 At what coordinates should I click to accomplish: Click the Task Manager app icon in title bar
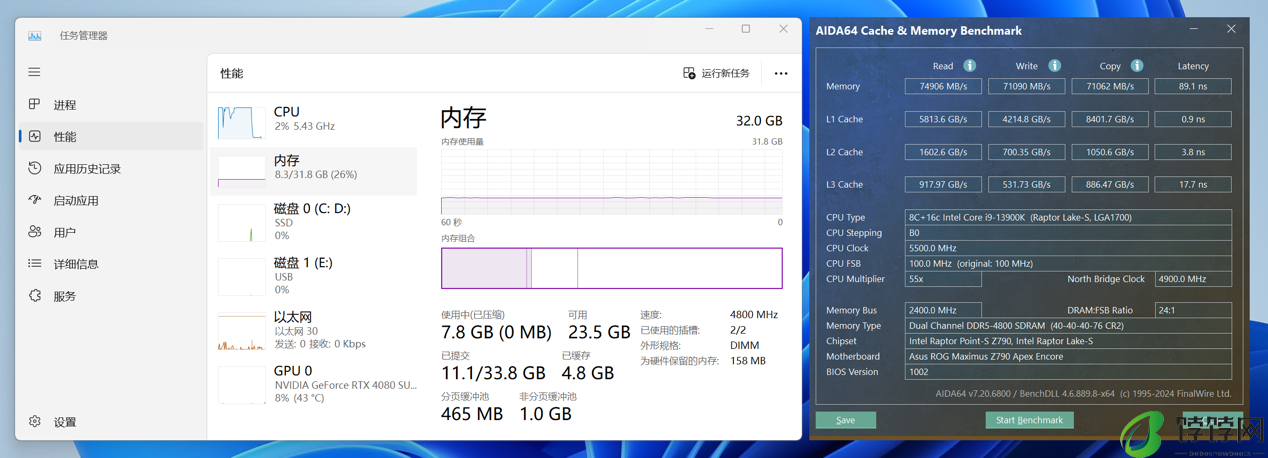(35, 35)
